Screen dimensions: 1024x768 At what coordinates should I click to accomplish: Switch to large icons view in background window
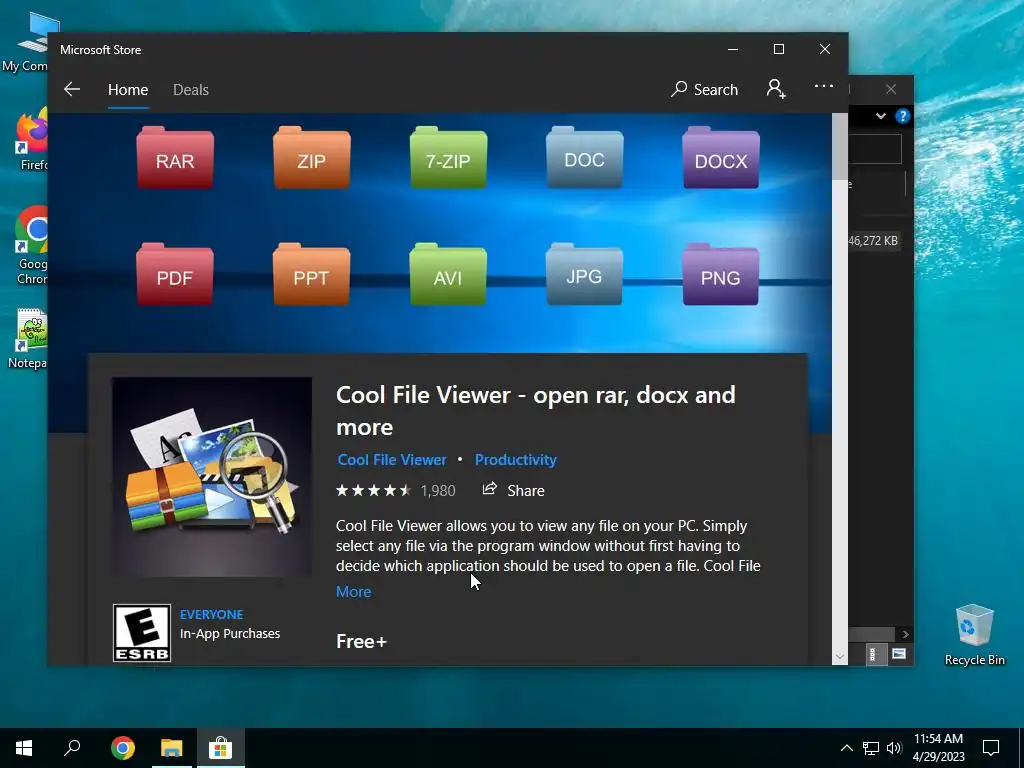[x=899, y=654]
